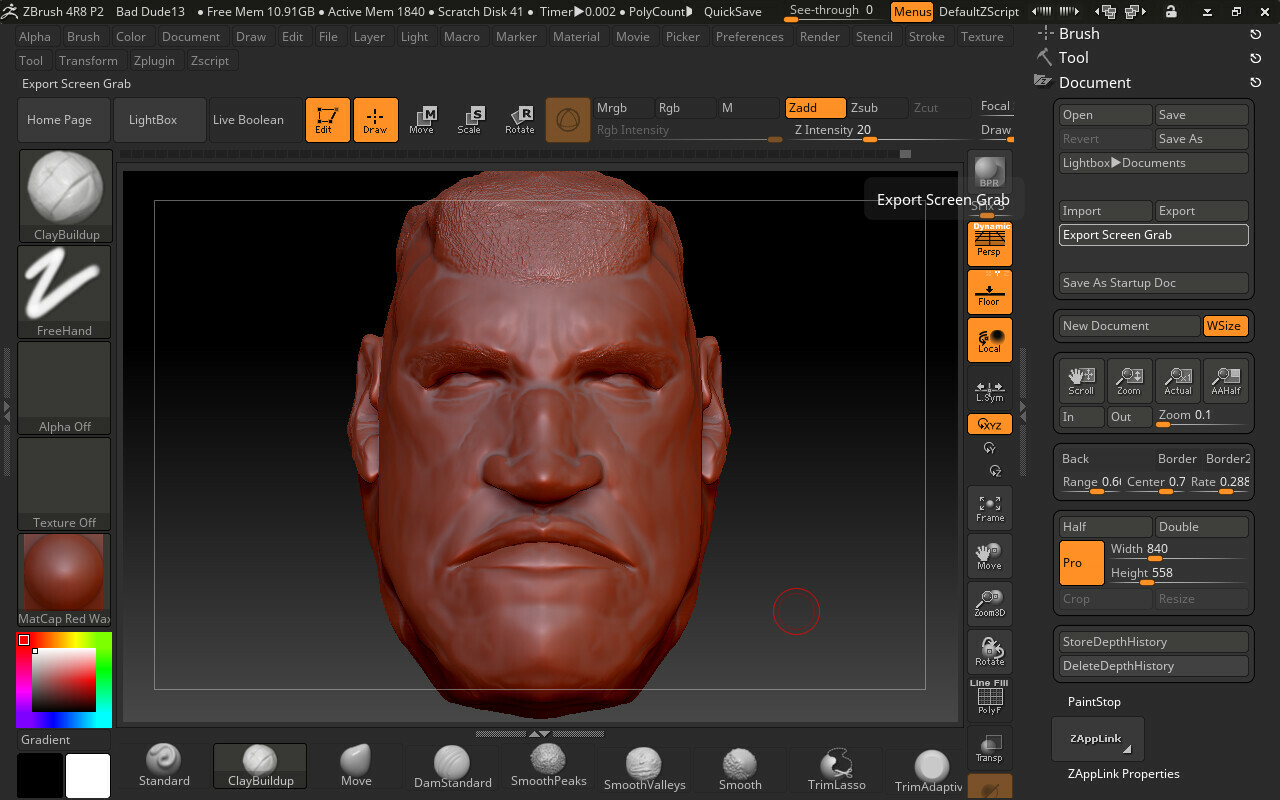Open the Preferences menu
1280x800 pixels.
click(x=749, y=36)
